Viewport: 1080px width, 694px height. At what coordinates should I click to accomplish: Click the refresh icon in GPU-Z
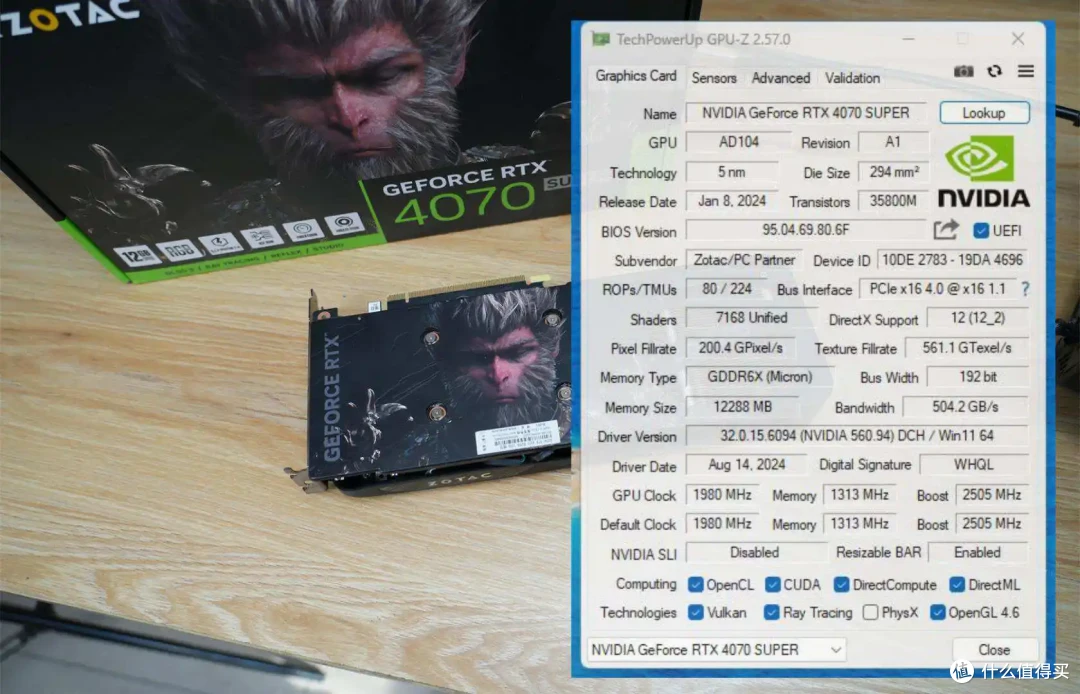click(994, 72)
